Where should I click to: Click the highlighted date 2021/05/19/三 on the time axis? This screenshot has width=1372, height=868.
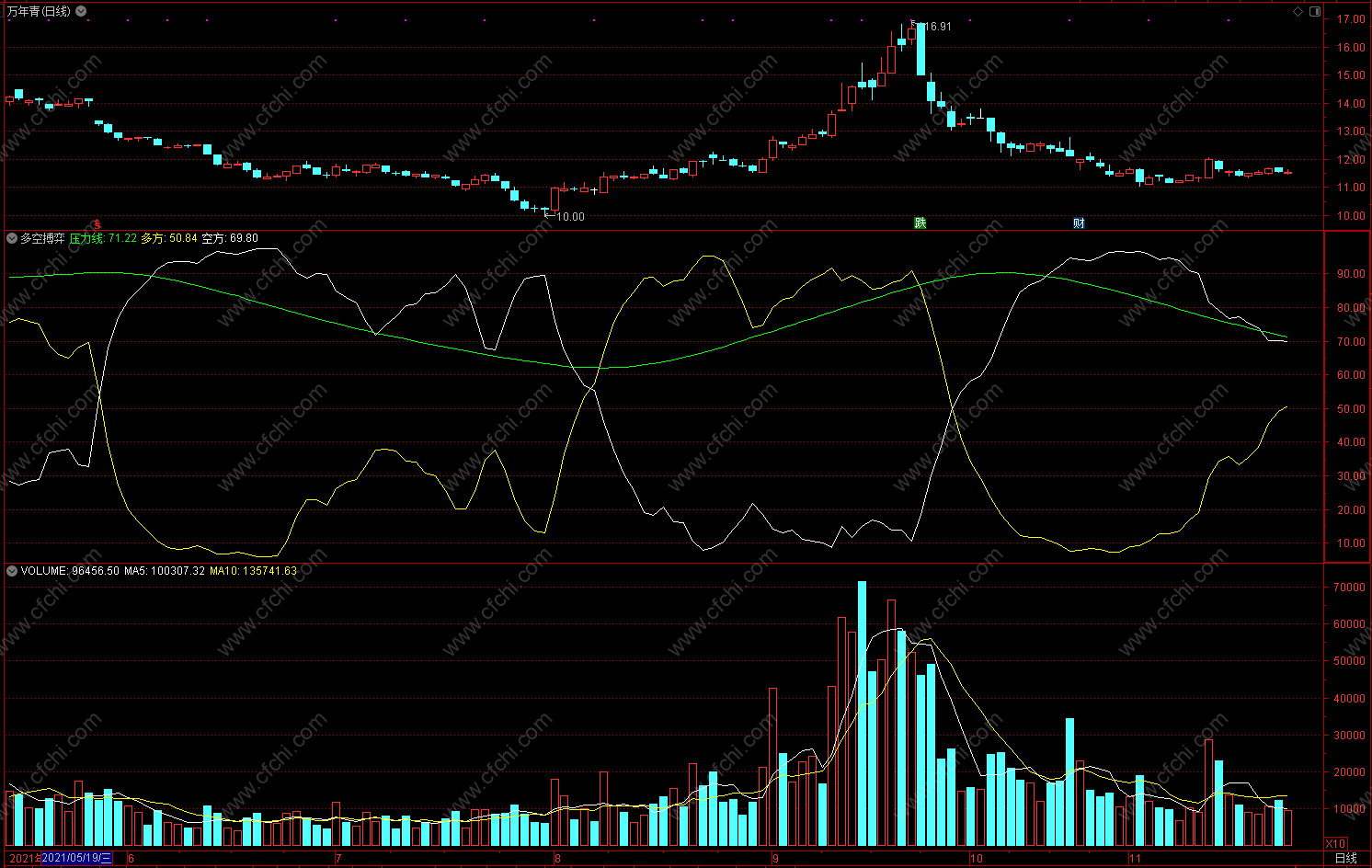[x=77, y=858]
